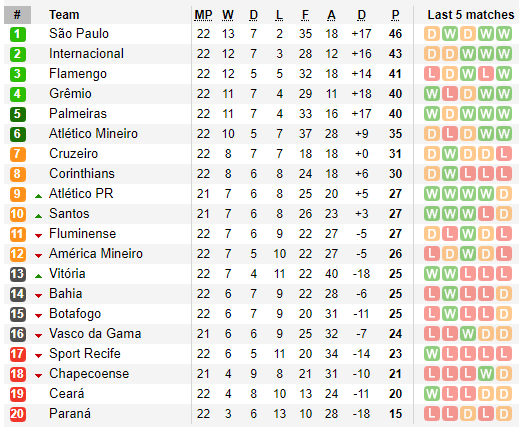This screenshot has width=519, height=427.
Task: Click Cruzeiro's red L result badge
Action: tap(504, 154)
